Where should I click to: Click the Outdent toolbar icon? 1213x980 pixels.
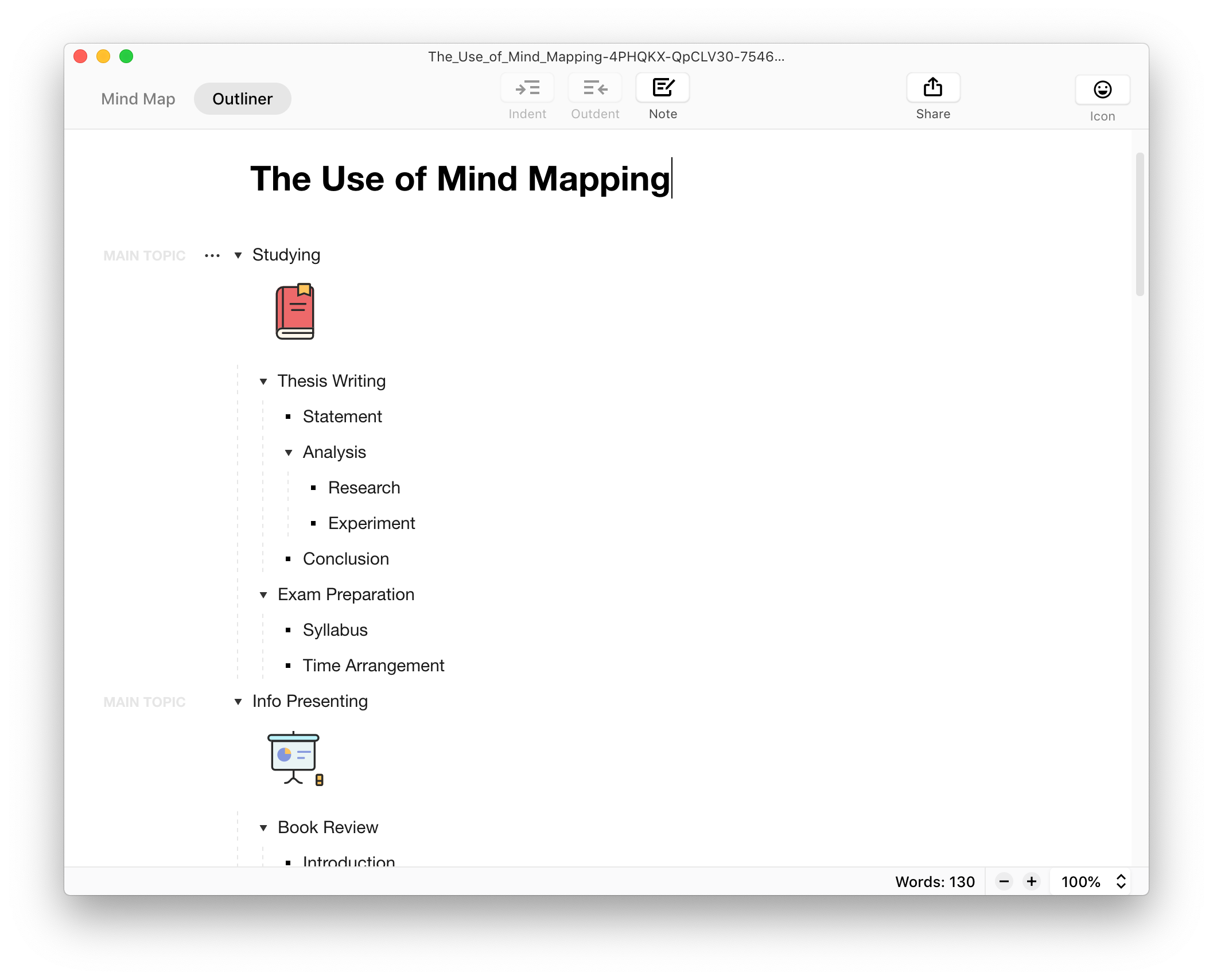point(595,88)
